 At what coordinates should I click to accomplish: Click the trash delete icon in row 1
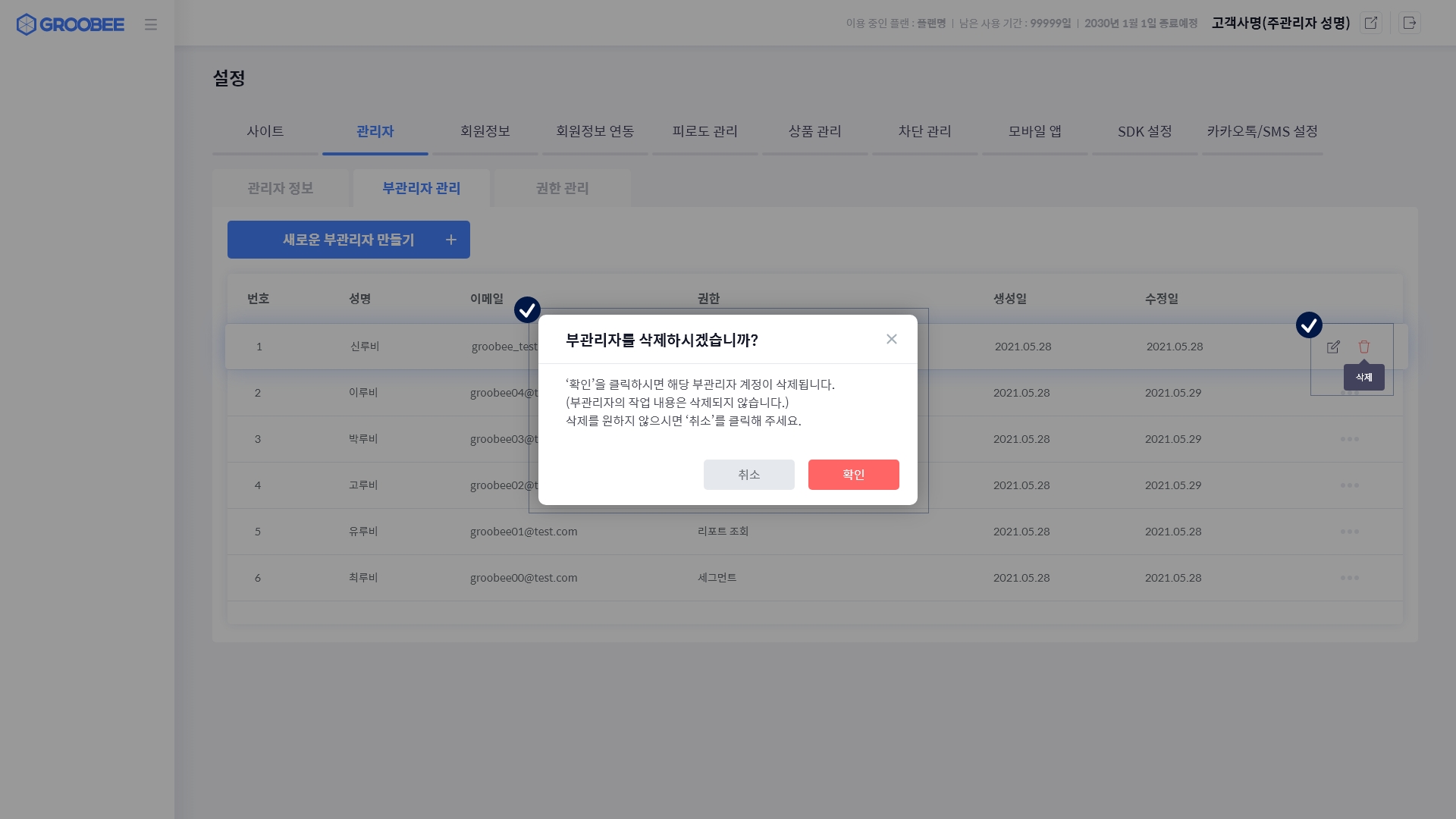pos(1363,347)
